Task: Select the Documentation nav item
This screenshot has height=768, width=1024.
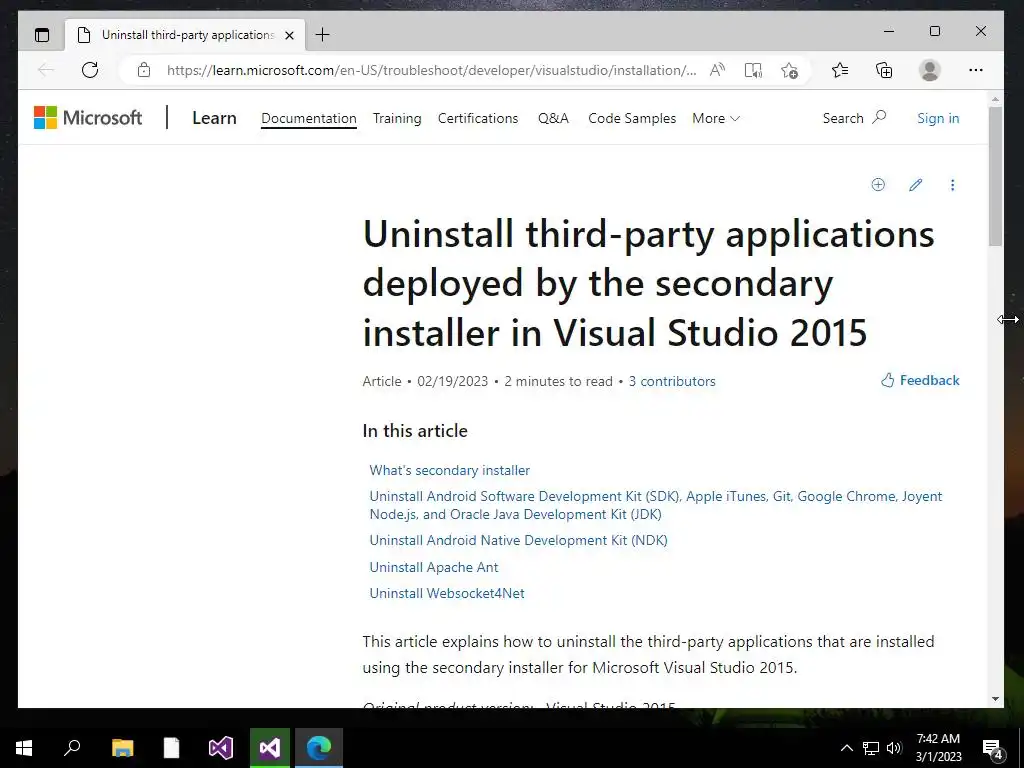Action: 309,118
